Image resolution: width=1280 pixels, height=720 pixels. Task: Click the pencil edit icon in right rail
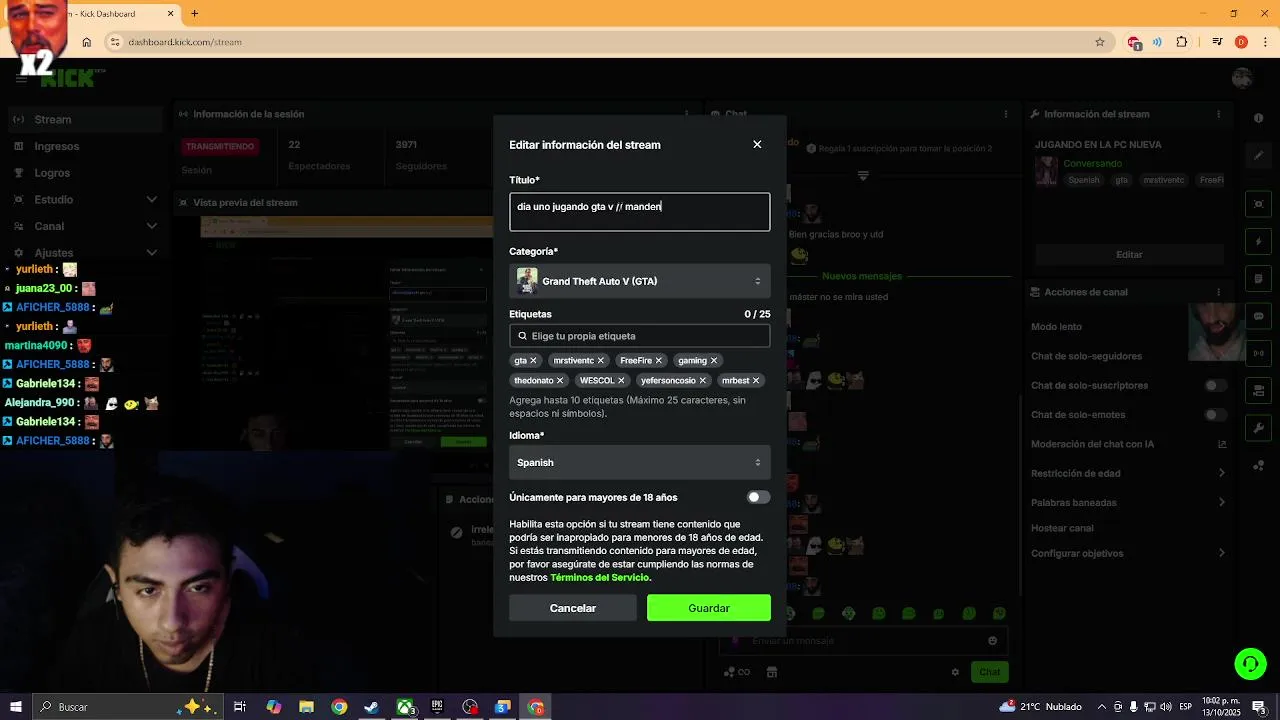[1259, 156]
